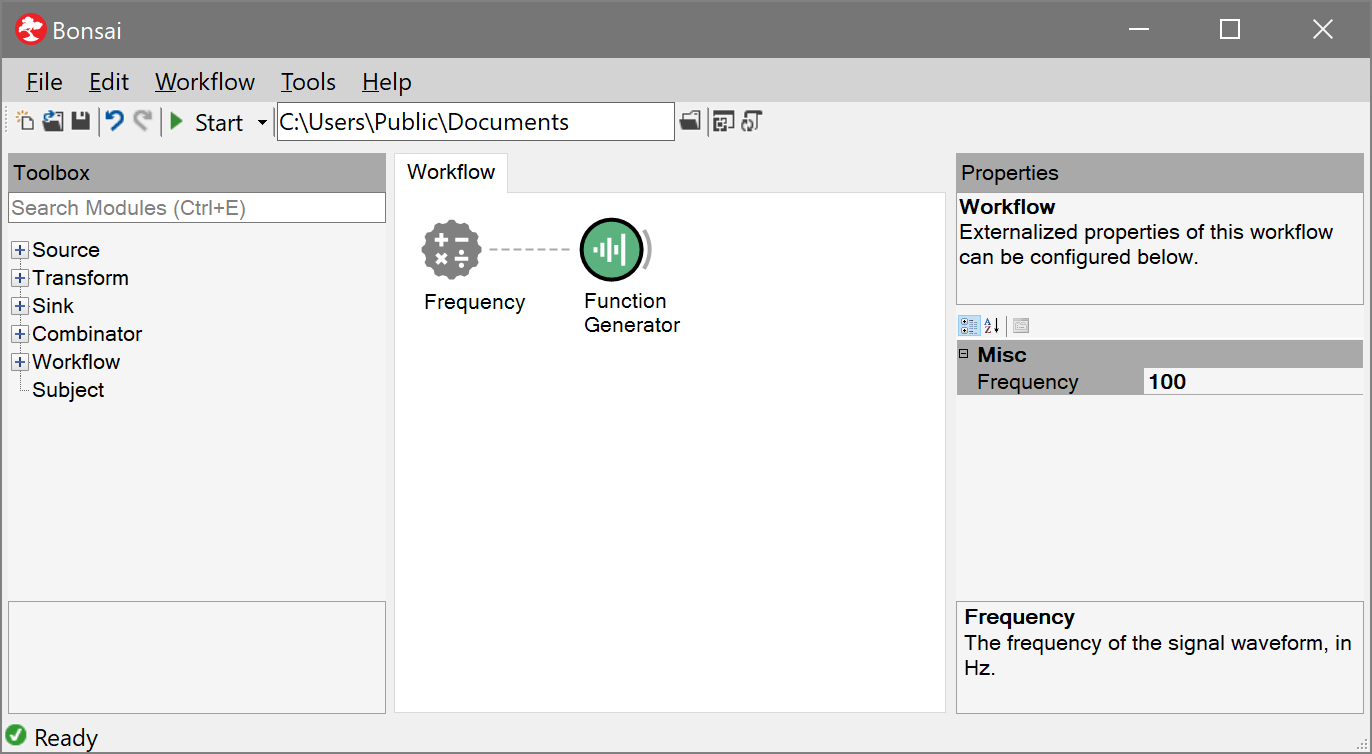Viewport: 1372px width, 754px height.
Task: Select the Sink label in the toolbox
Action: tap(53, 306)
